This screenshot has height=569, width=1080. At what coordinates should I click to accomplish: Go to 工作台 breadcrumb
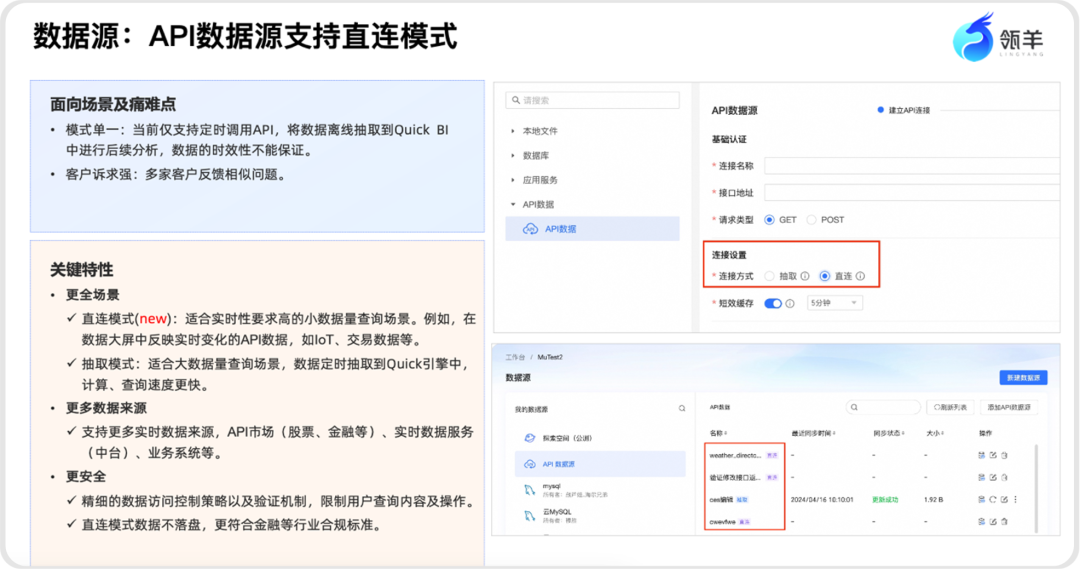coord(515,357)
